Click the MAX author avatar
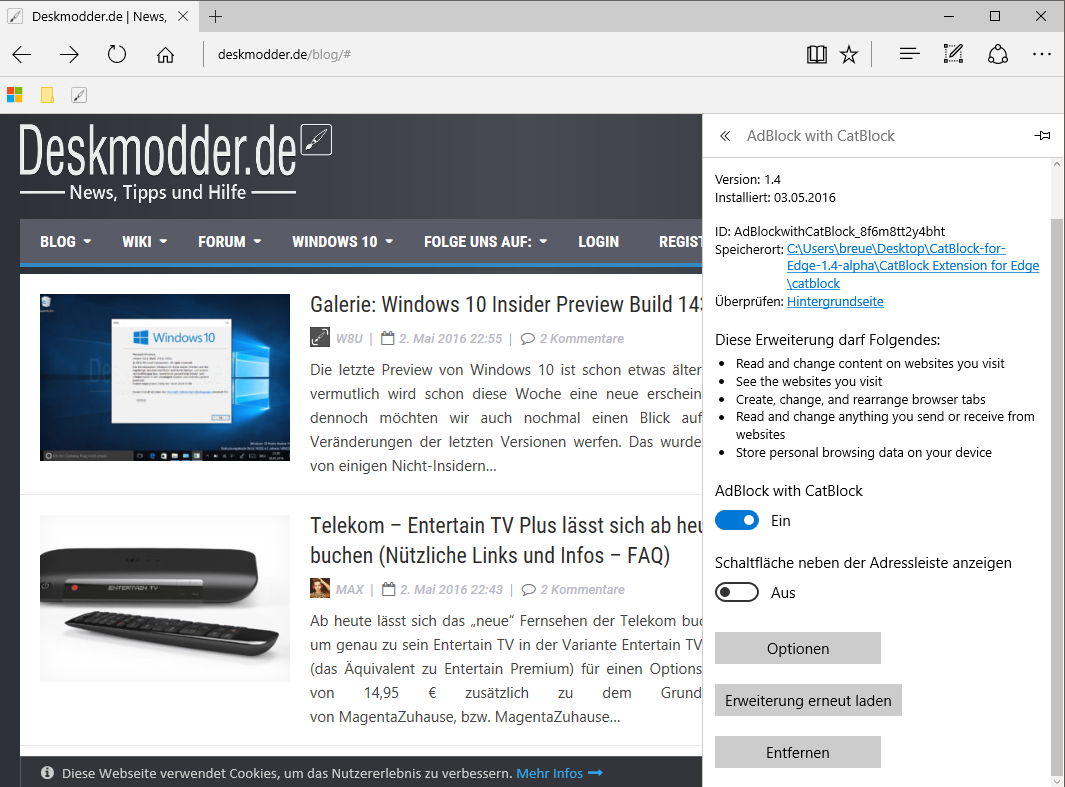 pos(320,588)
